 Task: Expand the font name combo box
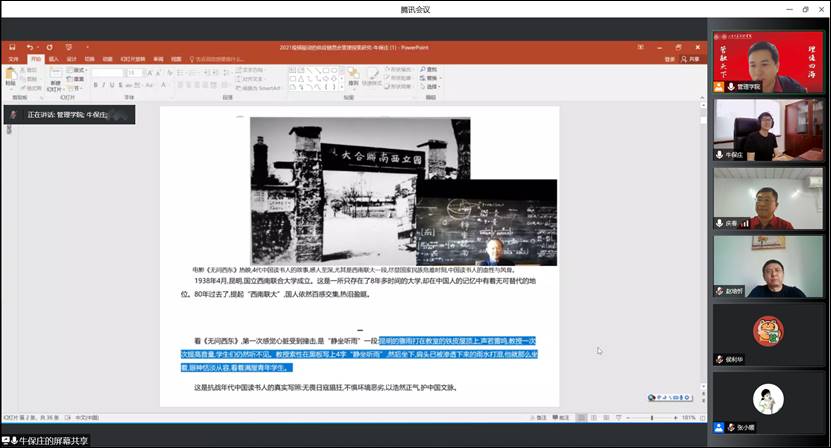[108, 73]
